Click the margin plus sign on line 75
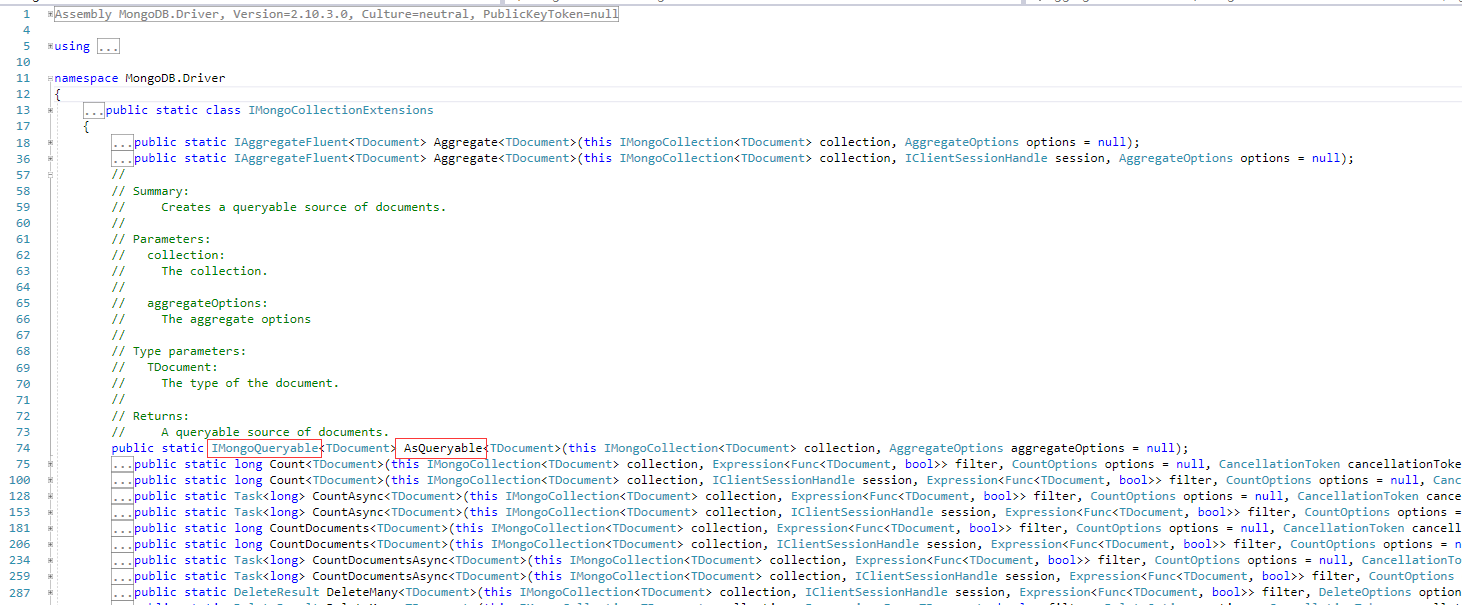Screen dimensions: 1462x605 50,464
